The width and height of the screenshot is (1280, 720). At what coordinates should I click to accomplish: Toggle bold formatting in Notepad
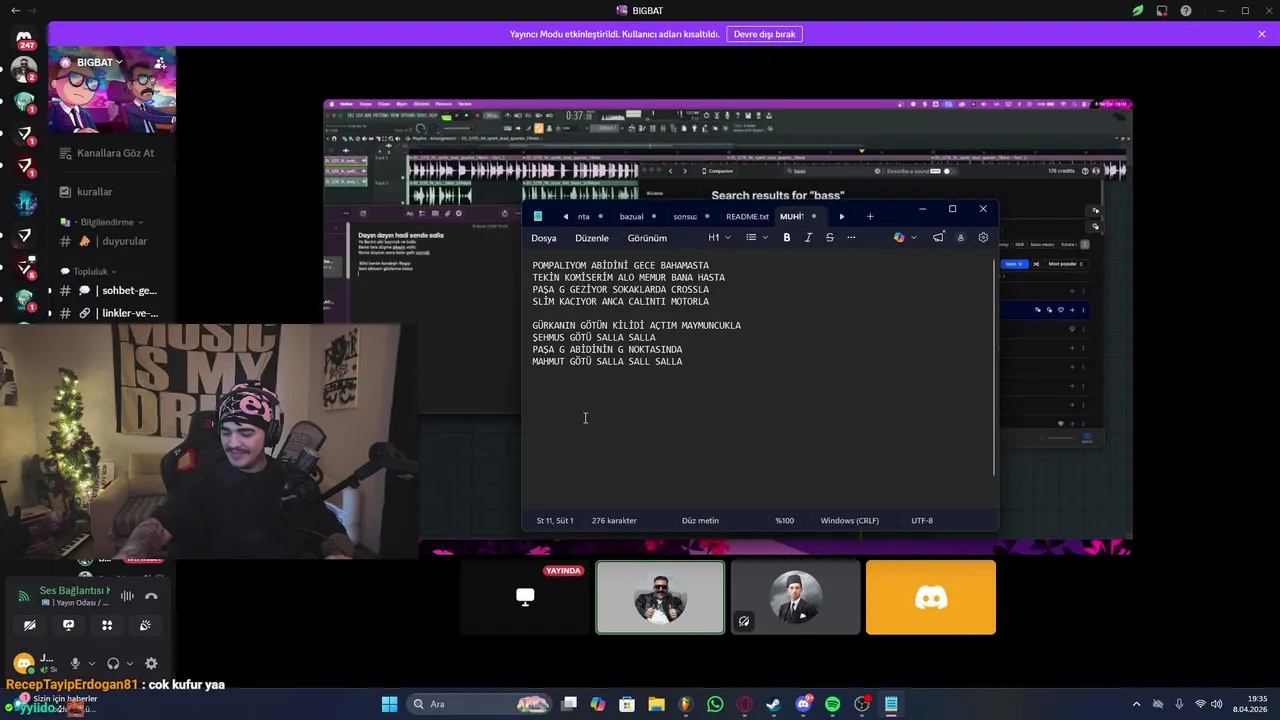click(x=787, y=238)
